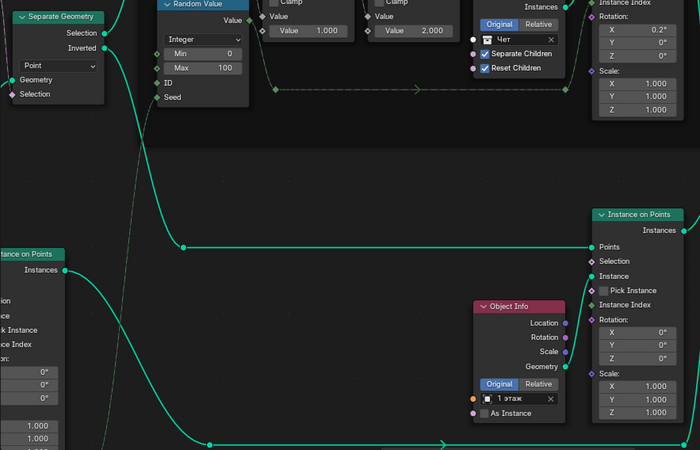Select Original mode above the Чет field

[x=500, y=25]
